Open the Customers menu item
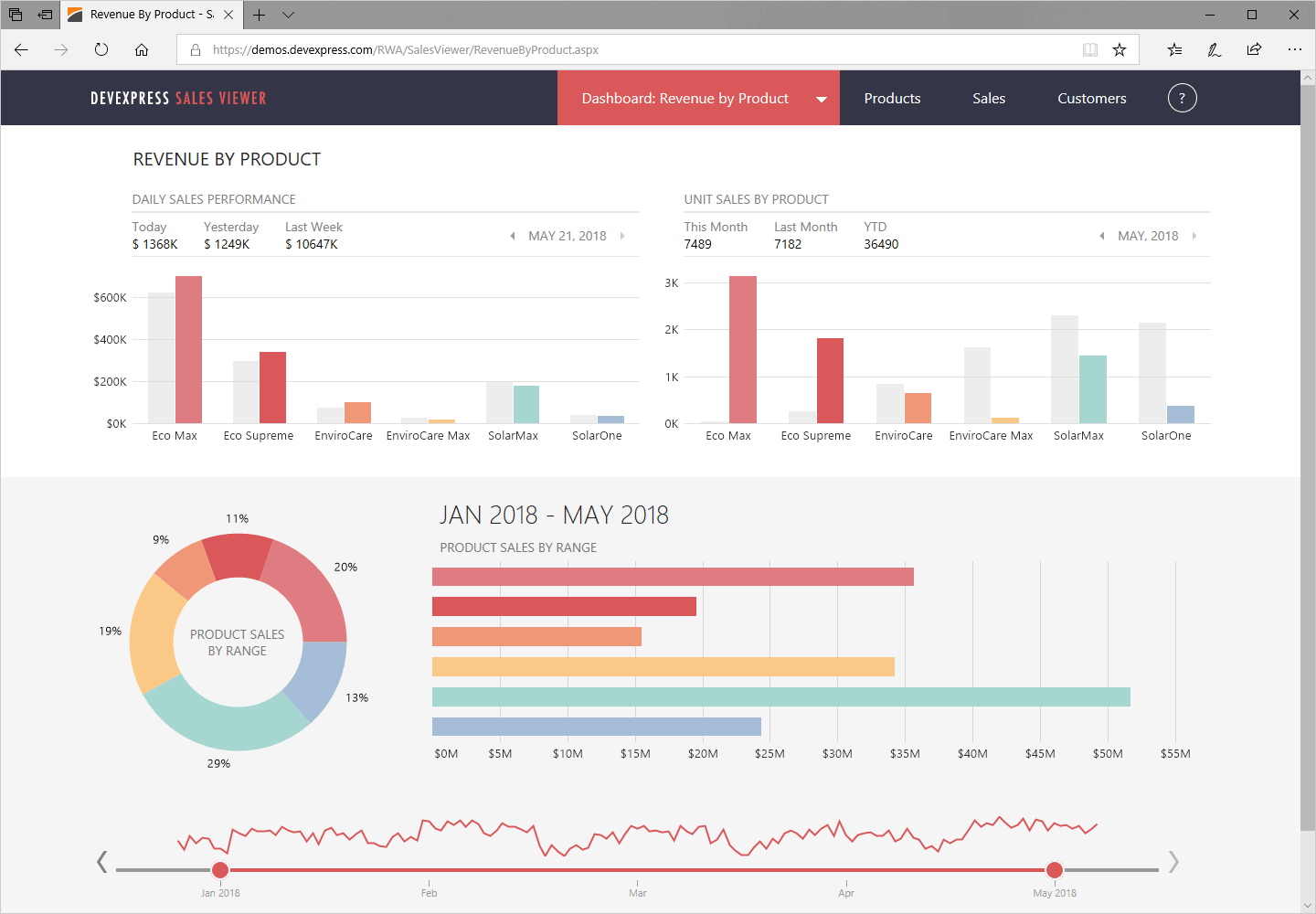 pyautogui.click(x=1091, y=98)
